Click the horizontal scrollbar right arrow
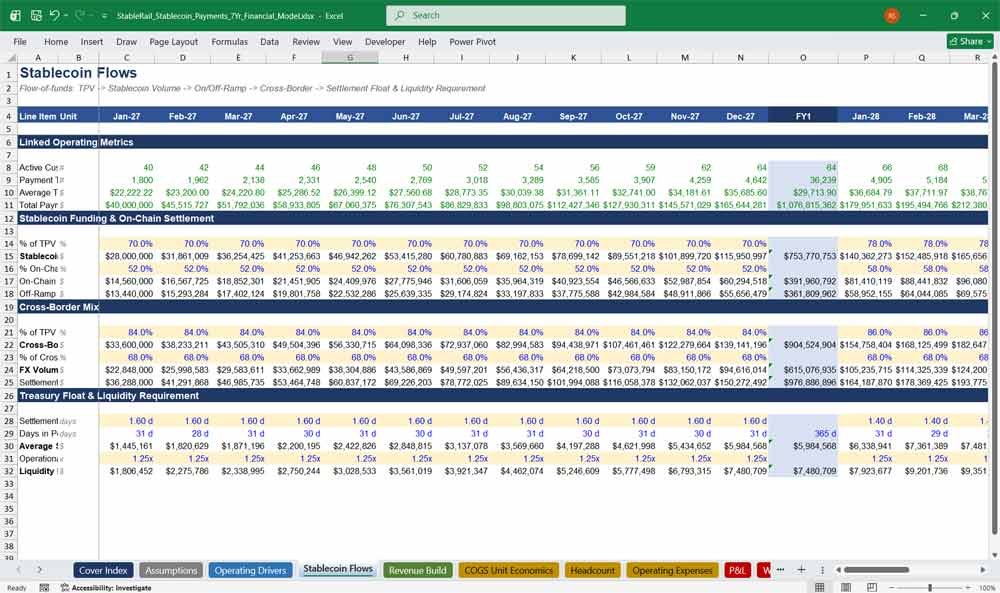 [983, 569]
